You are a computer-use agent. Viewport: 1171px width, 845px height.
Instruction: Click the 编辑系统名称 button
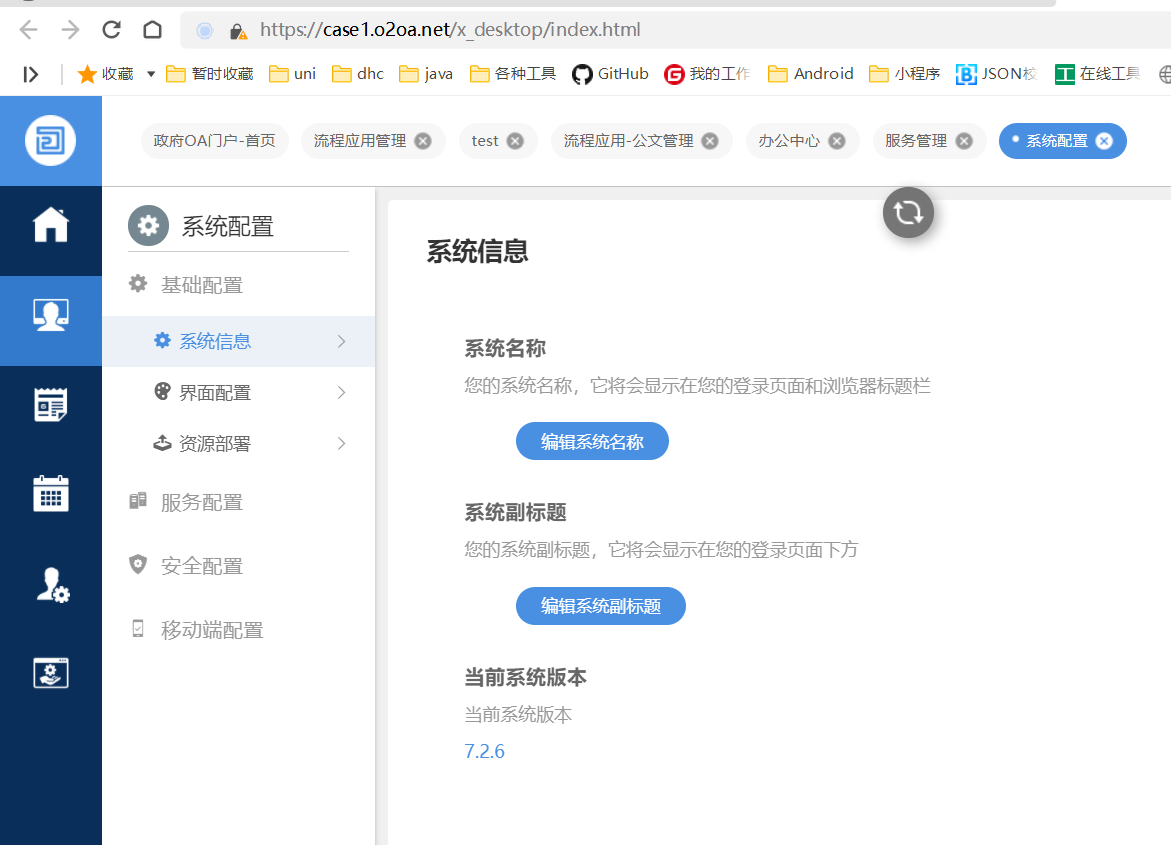592,441
